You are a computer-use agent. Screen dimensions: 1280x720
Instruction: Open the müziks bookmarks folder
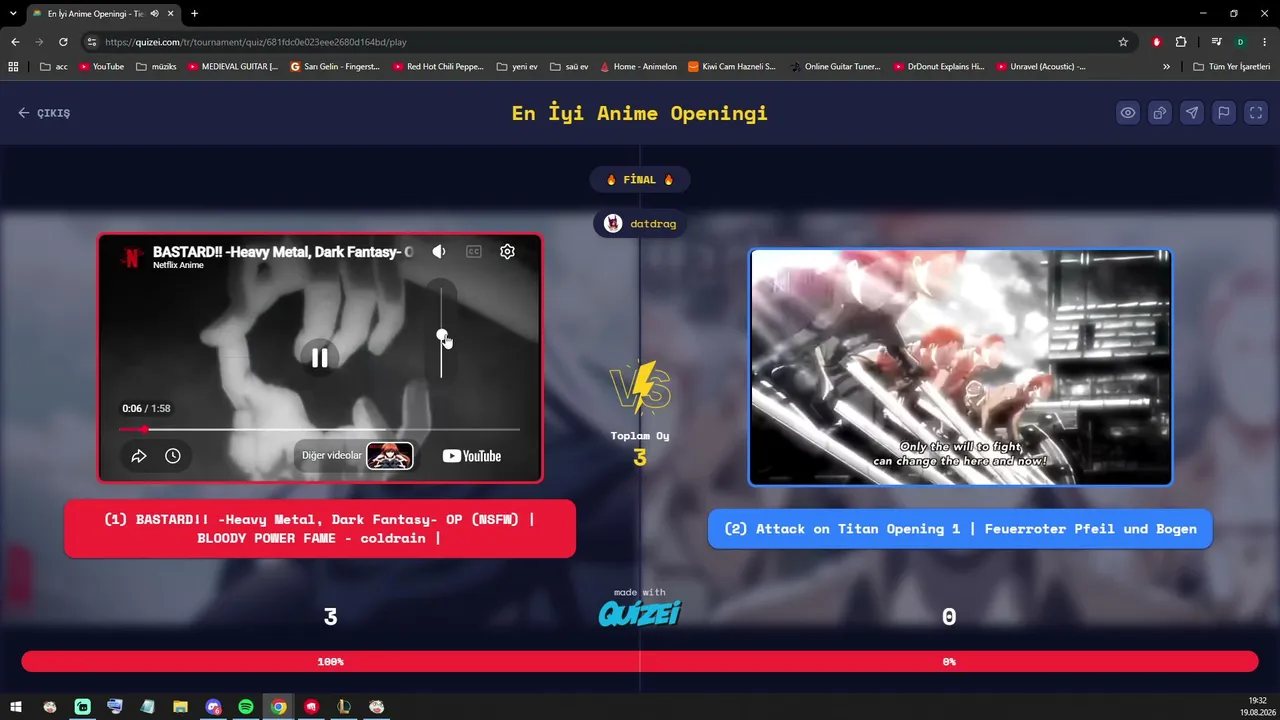(156, 67)
